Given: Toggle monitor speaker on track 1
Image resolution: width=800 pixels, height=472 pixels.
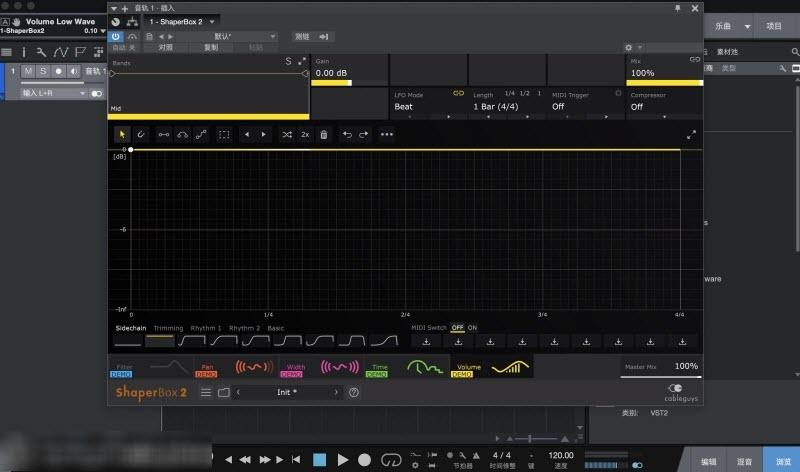Looking at the screenshot, I should coord(74,71).
